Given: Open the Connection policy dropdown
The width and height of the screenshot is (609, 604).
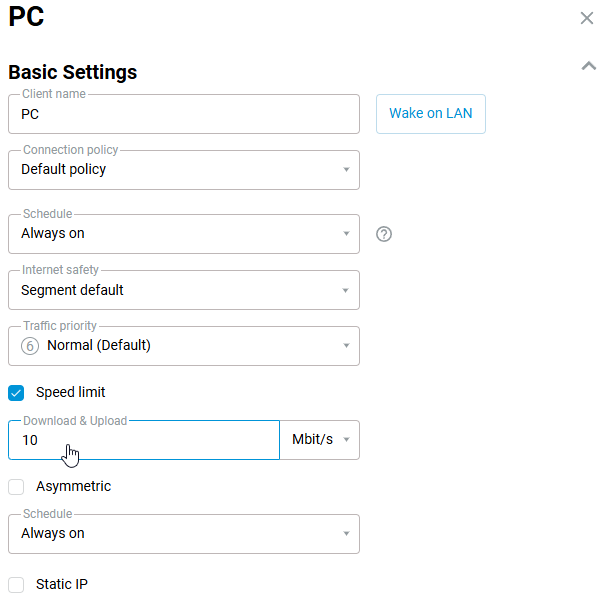Looking at the screenshot, I should click(x=183, y=170).
